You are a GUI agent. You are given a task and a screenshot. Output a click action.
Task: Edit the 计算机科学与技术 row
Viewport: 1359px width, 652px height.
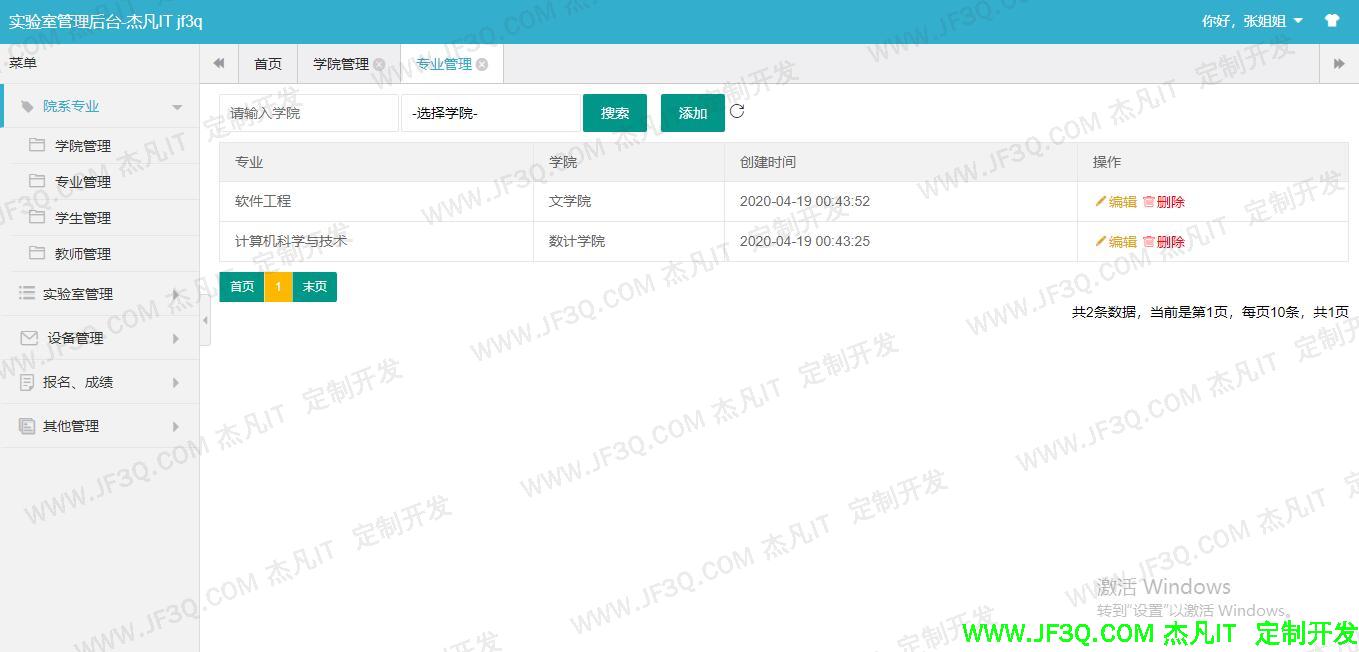tap(1116, 242)
